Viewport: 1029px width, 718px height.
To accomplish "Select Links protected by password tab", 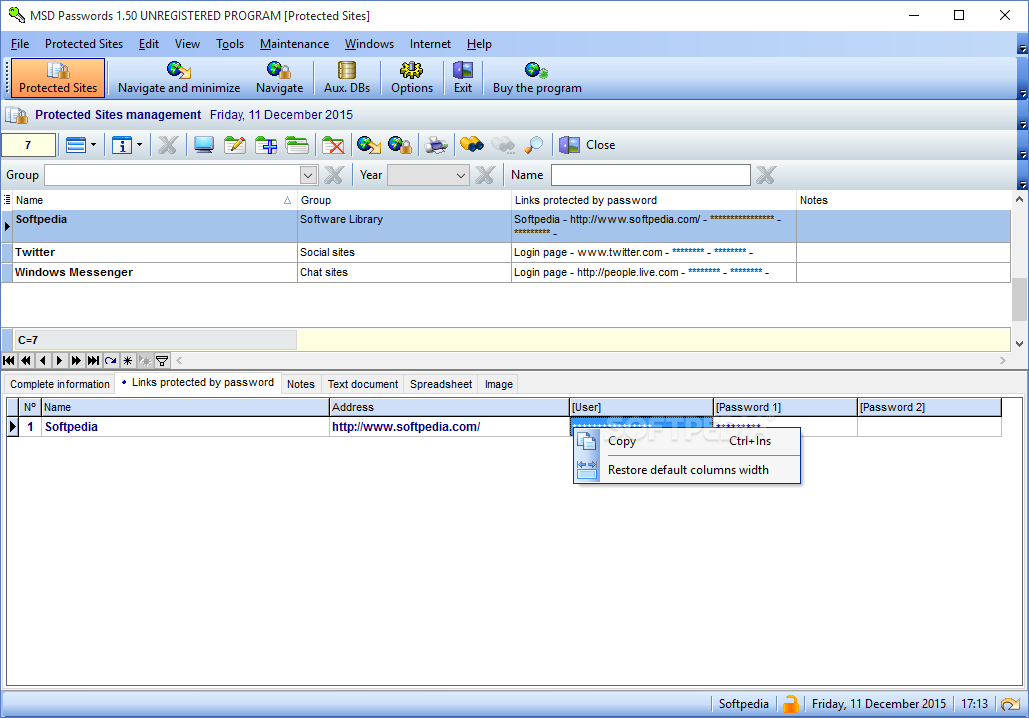I will point(198,383).
